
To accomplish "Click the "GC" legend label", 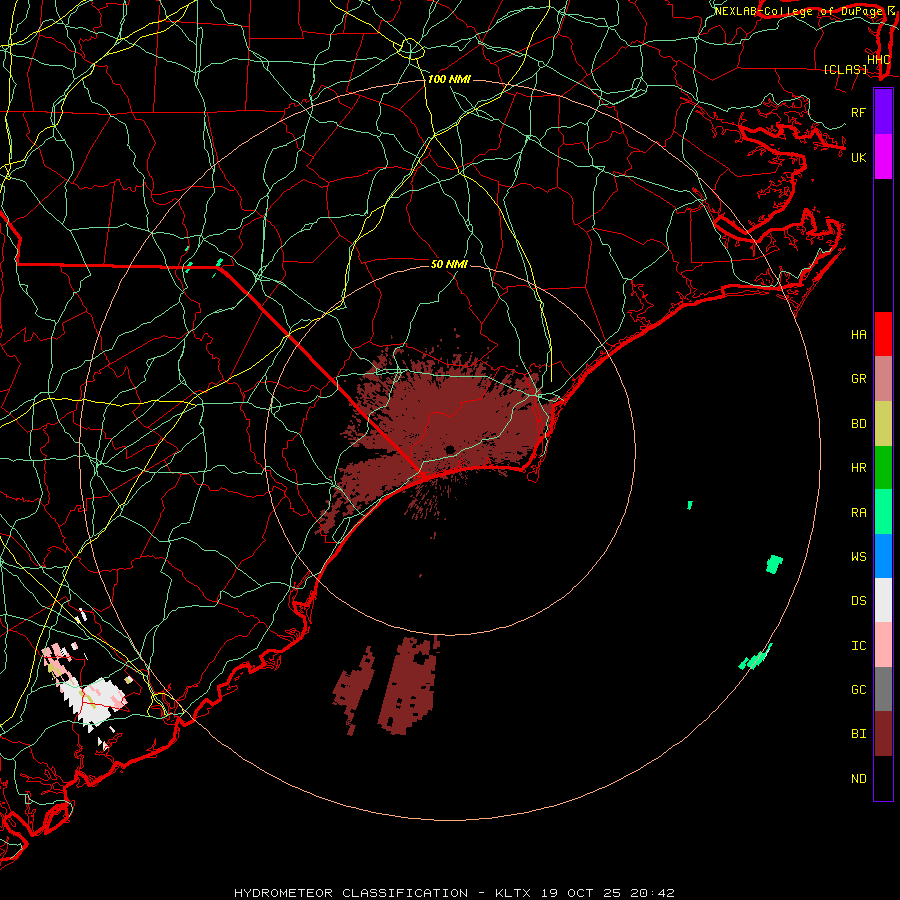I will pos(858,690).
